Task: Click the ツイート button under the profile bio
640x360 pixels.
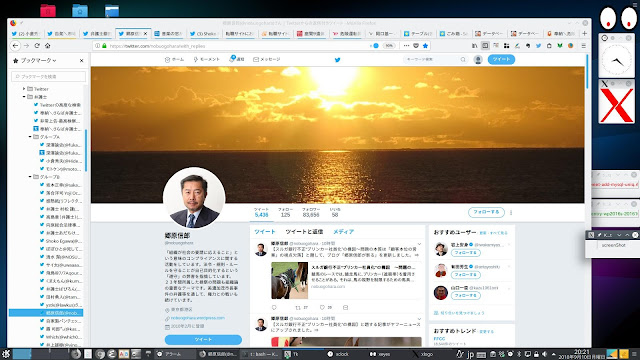Action: tap(203, 340)
